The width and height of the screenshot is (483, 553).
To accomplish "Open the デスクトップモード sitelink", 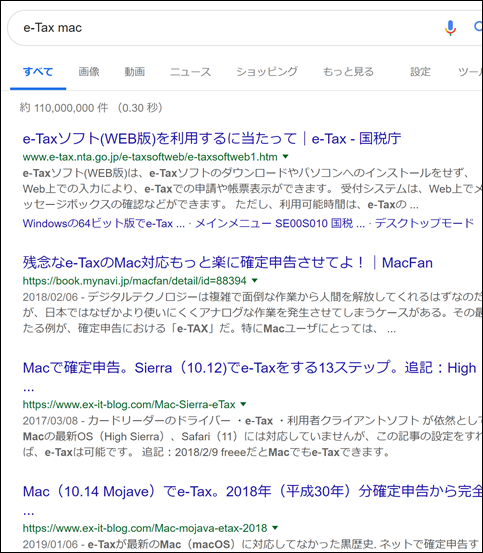I will tap(424, 223).
